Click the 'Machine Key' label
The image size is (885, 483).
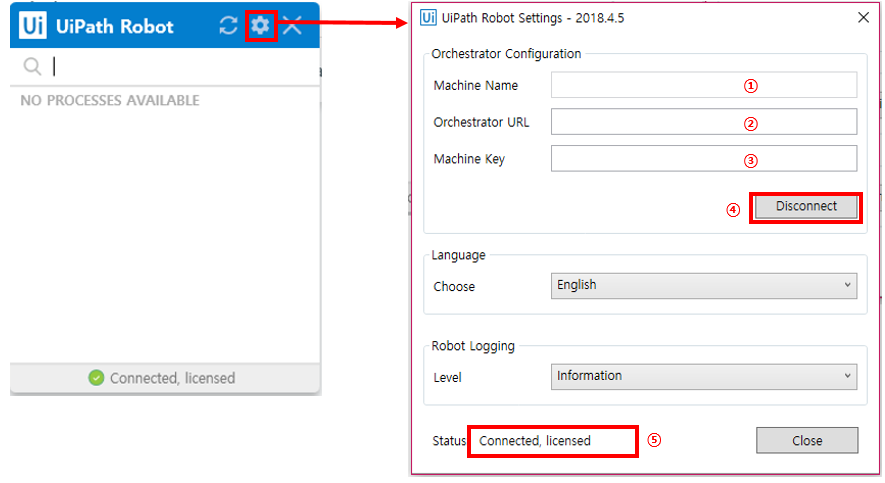469,159
